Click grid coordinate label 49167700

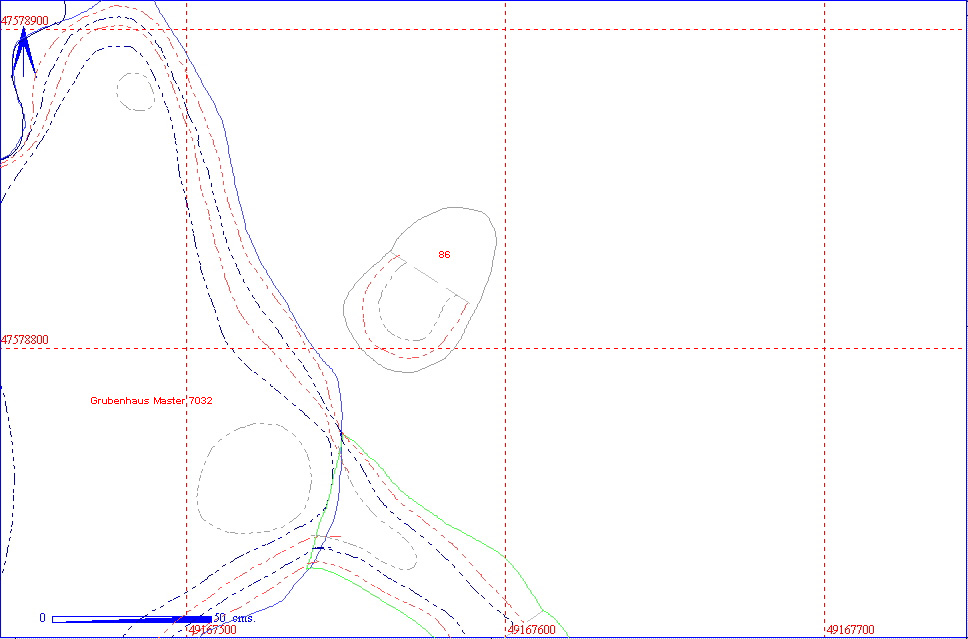coord(851,630)
